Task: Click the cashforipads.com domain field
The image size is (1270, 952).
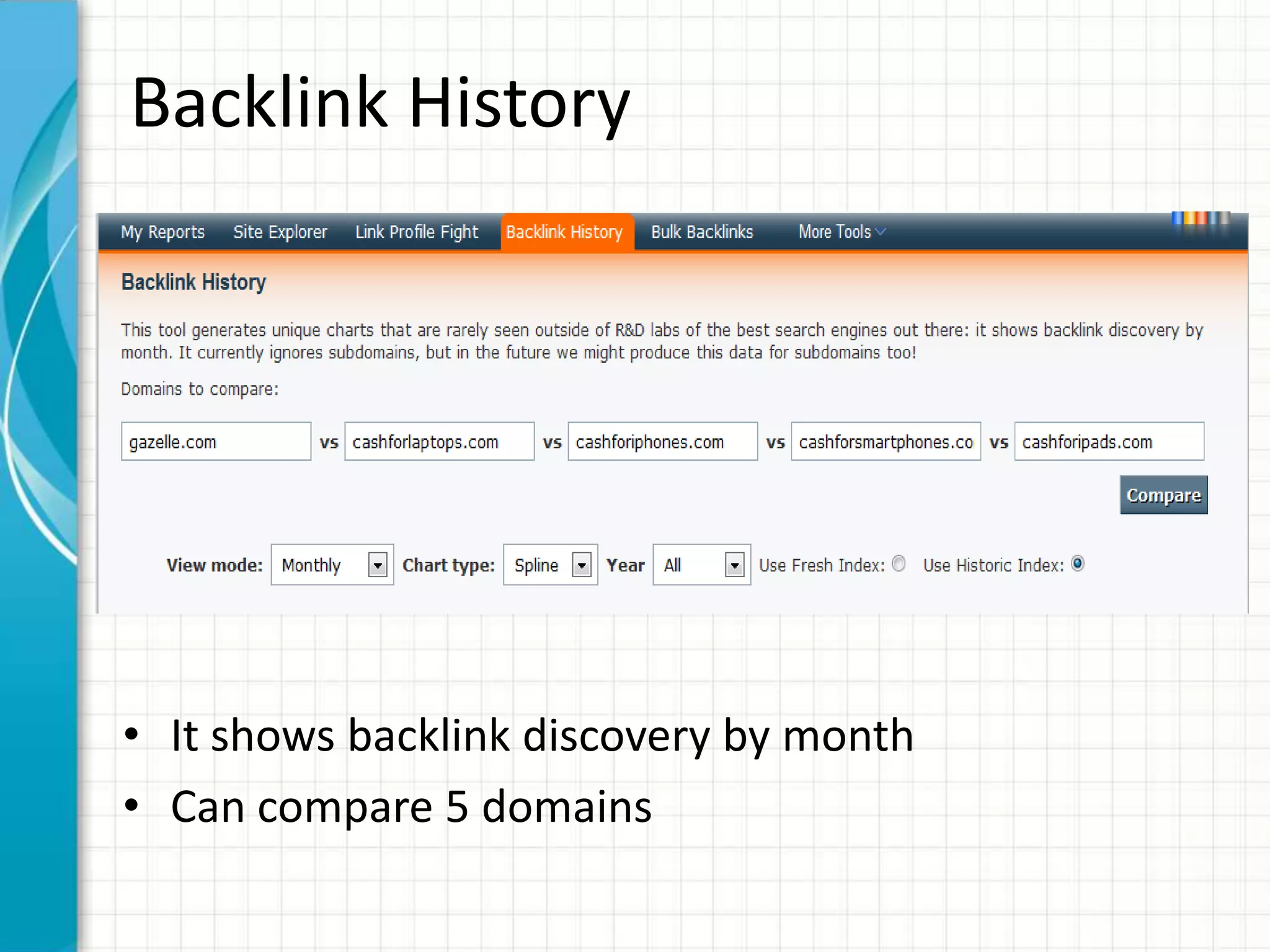Action: 1109,441
